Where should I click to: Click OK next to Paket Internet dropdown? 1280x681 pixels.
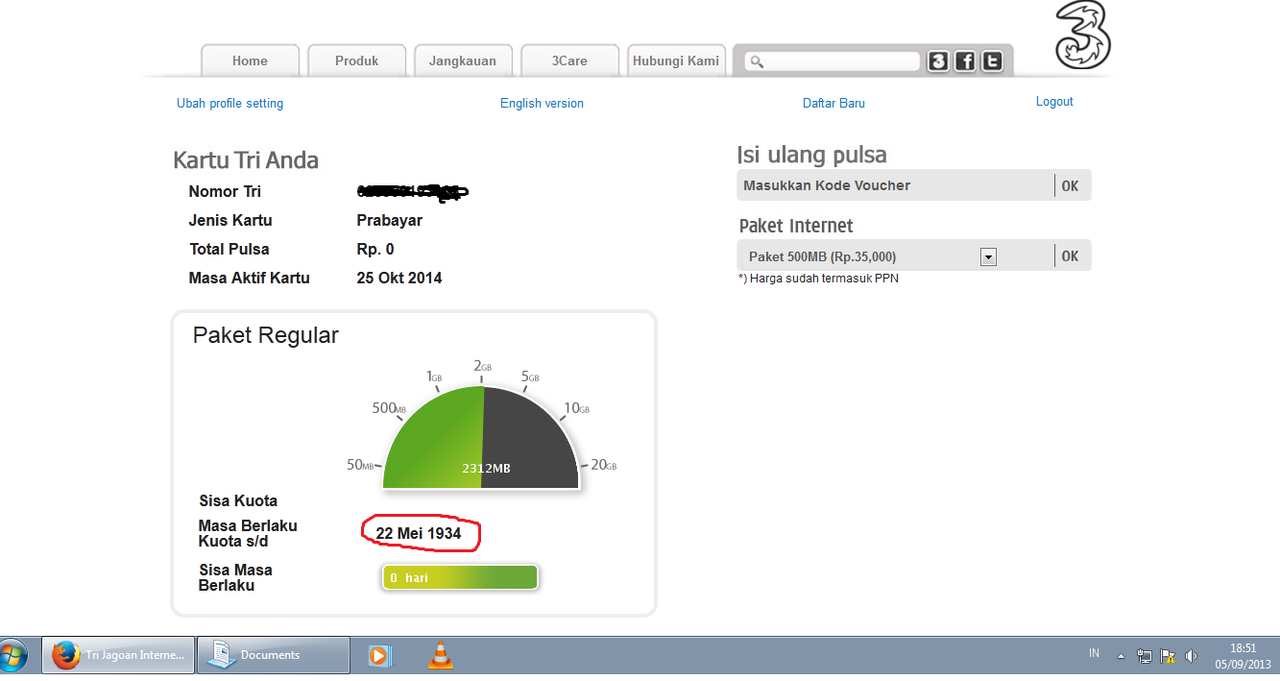1070,256
